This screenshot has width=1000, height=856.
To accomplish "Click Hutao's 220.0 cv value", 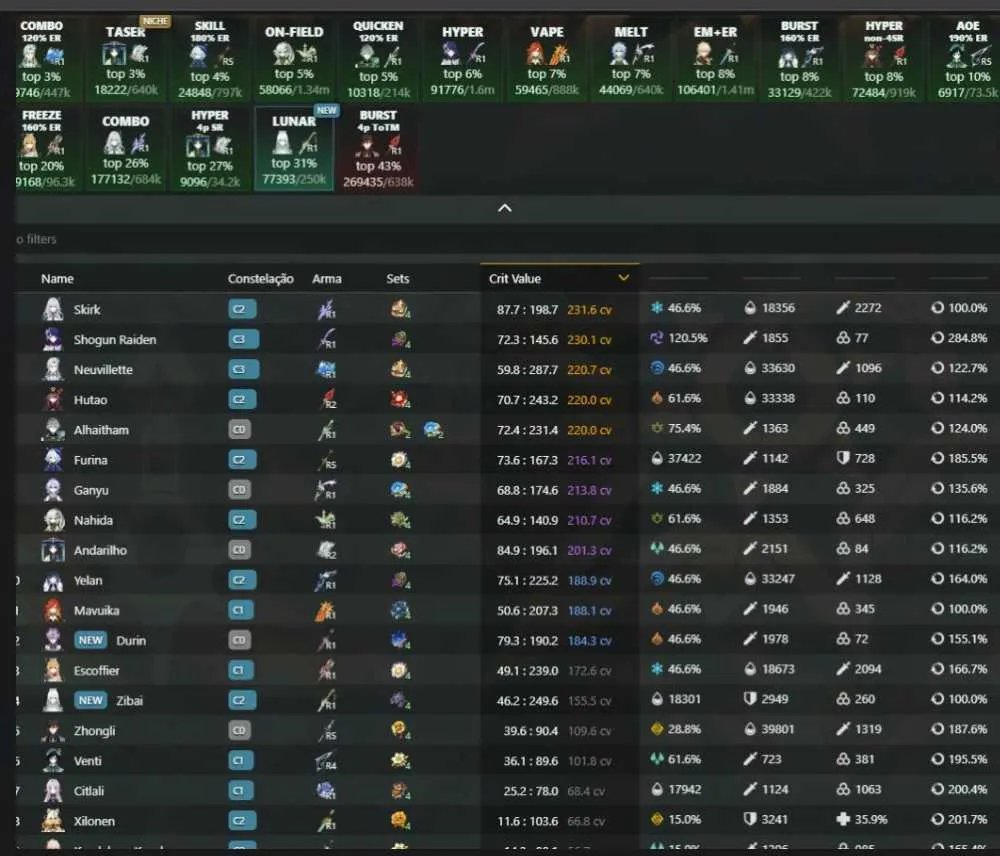I will click(x=589, y=400).
